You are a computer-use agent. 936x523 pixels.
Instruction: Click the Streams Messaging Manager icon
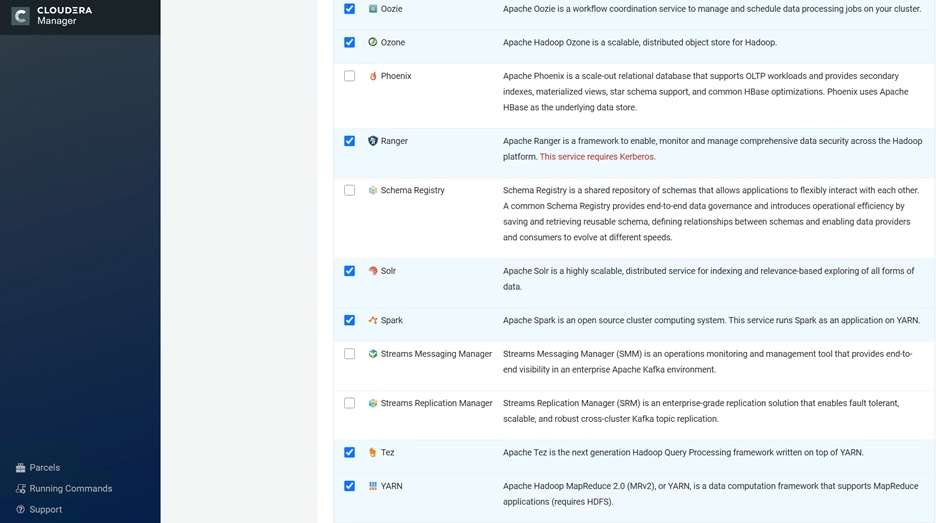(372, 353)
